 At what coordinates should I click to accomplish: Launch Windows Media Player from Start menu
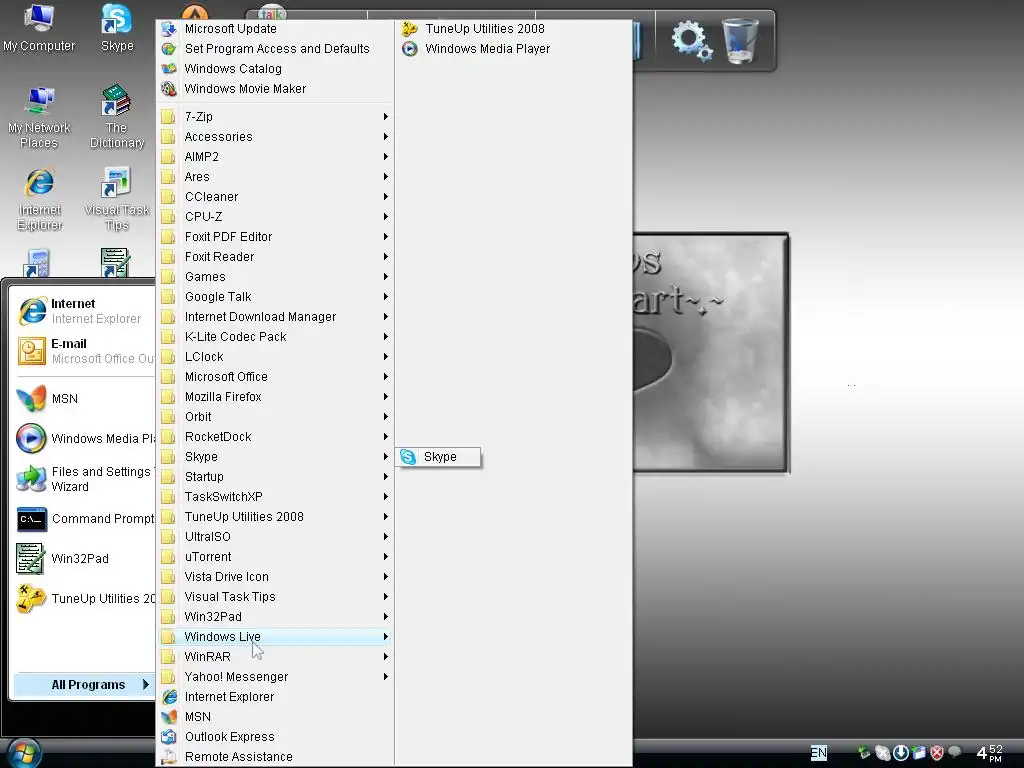tap(84, 438)
